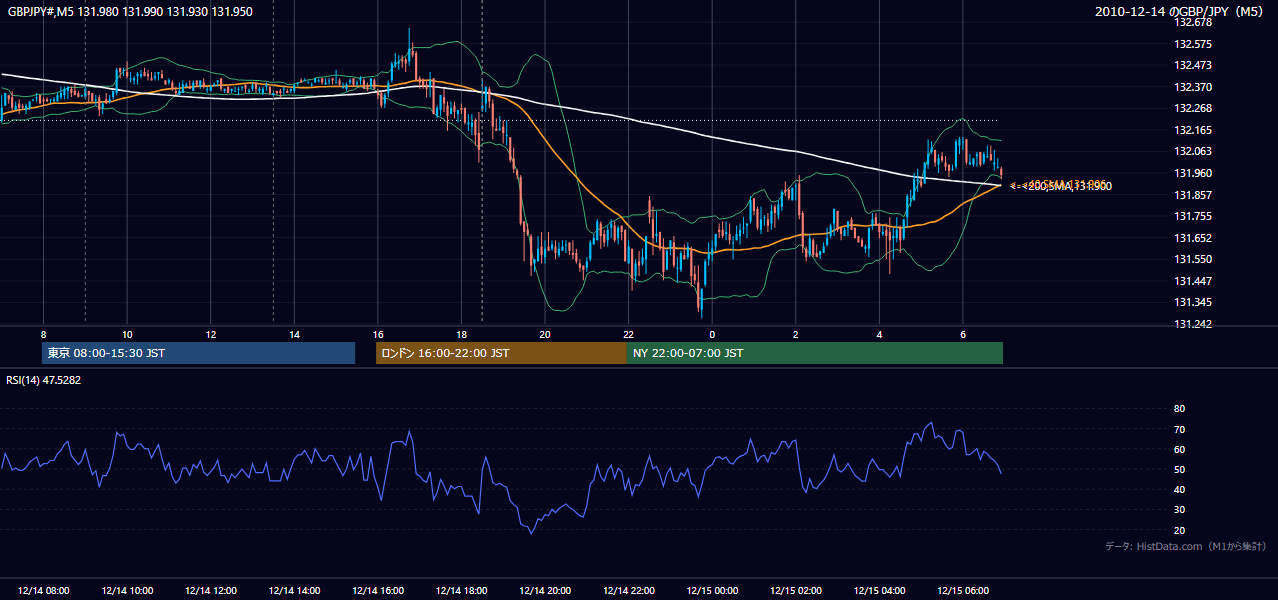Viewport: 1278px width, 600px height.
Task: Click price axis label 132.575
Action: [x=1191, y=44]
